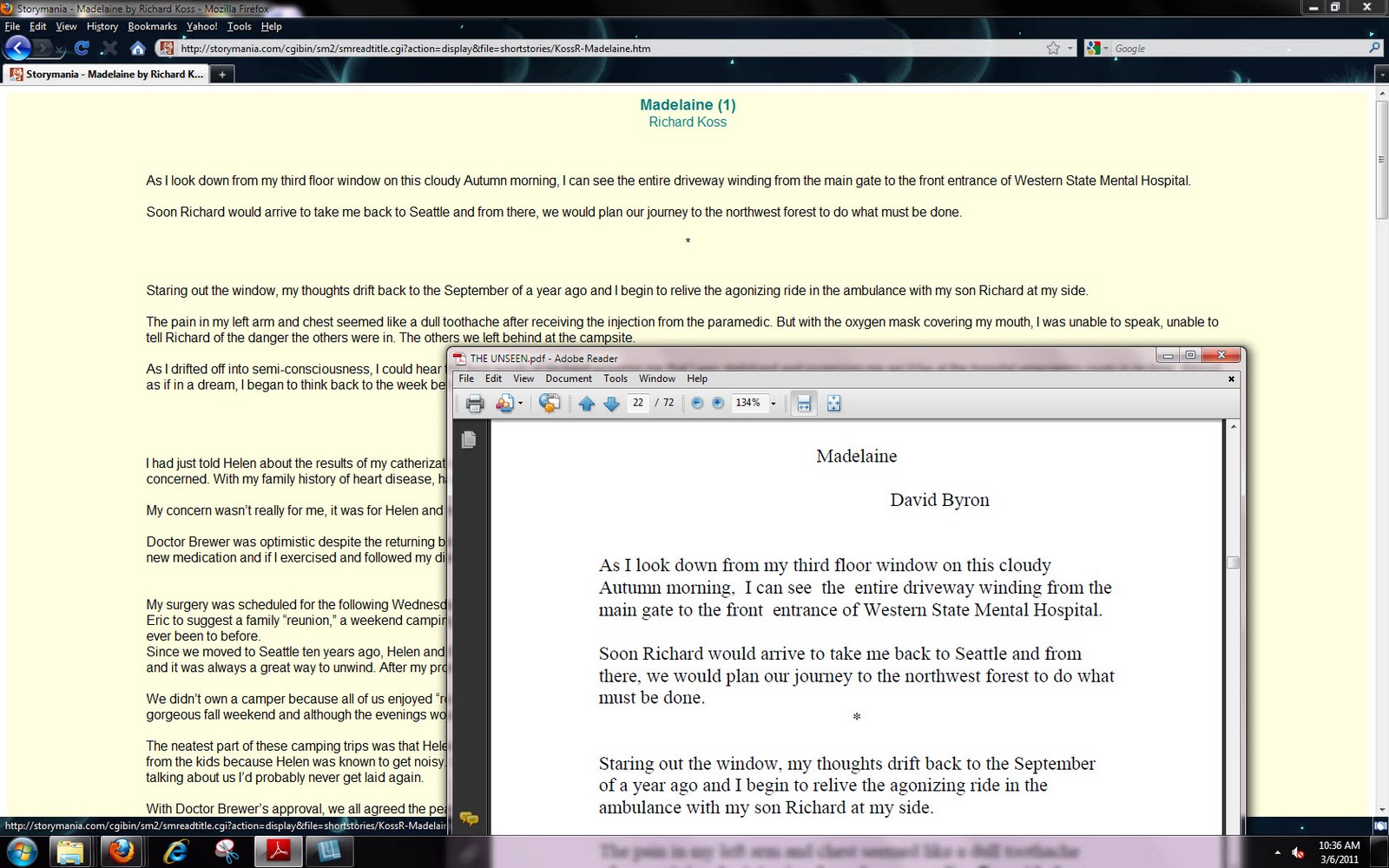Click the search magnifier icon in Firefox

point(1374,49)
